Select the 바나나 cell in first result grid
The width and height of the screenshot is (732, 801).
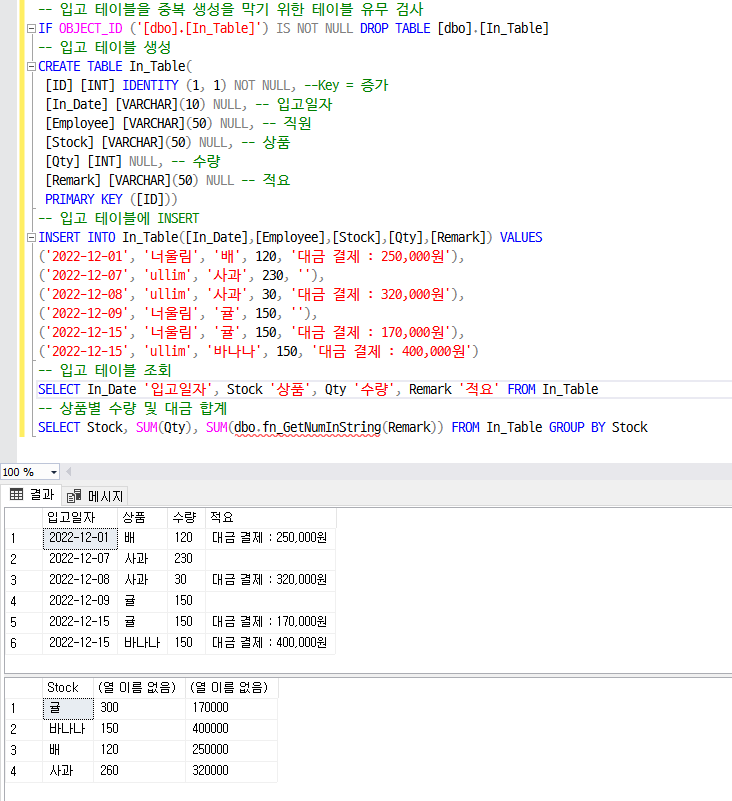143,643
